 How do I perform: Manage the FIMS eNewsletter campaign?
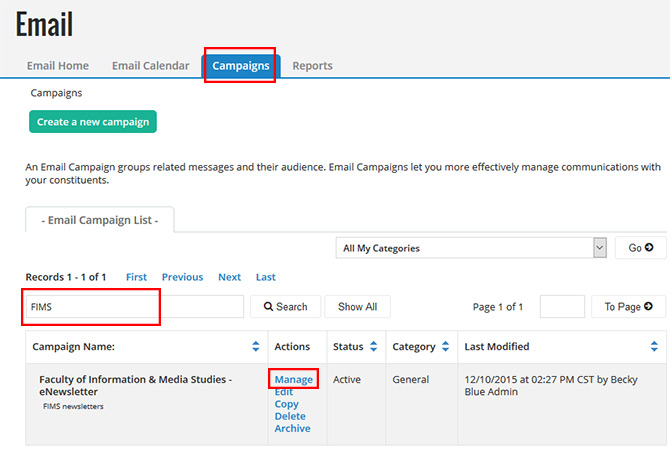tap(294, 380)
